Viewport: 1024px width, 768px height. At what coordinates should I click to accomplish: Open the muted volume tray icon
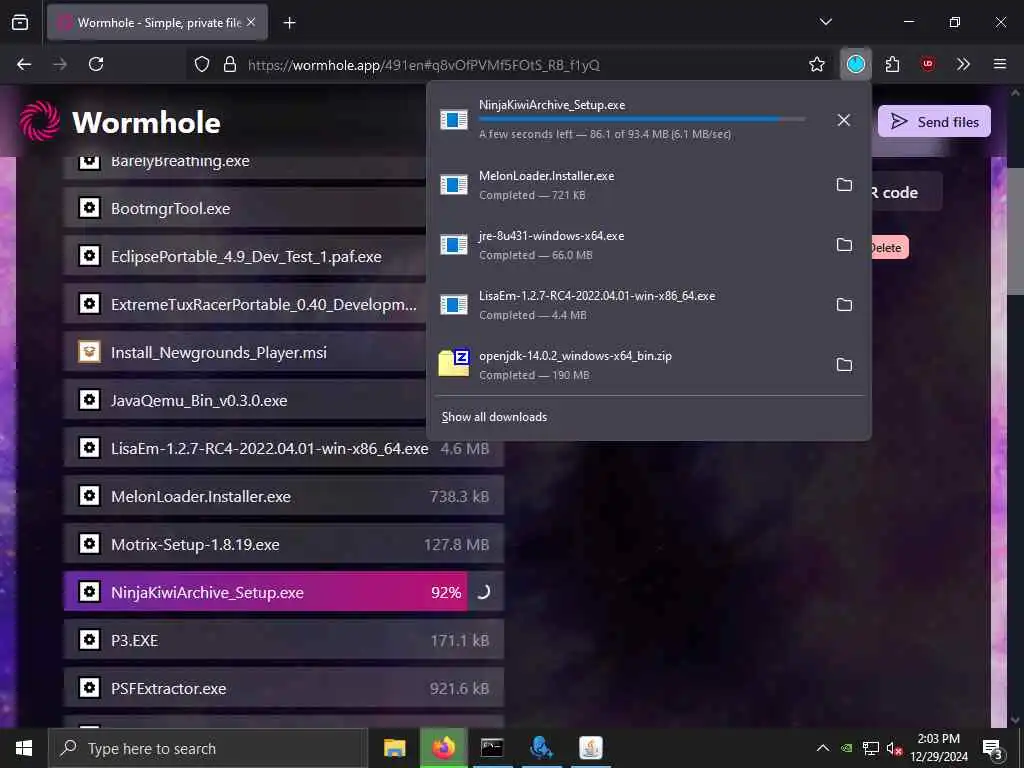(x=894, y=748)
